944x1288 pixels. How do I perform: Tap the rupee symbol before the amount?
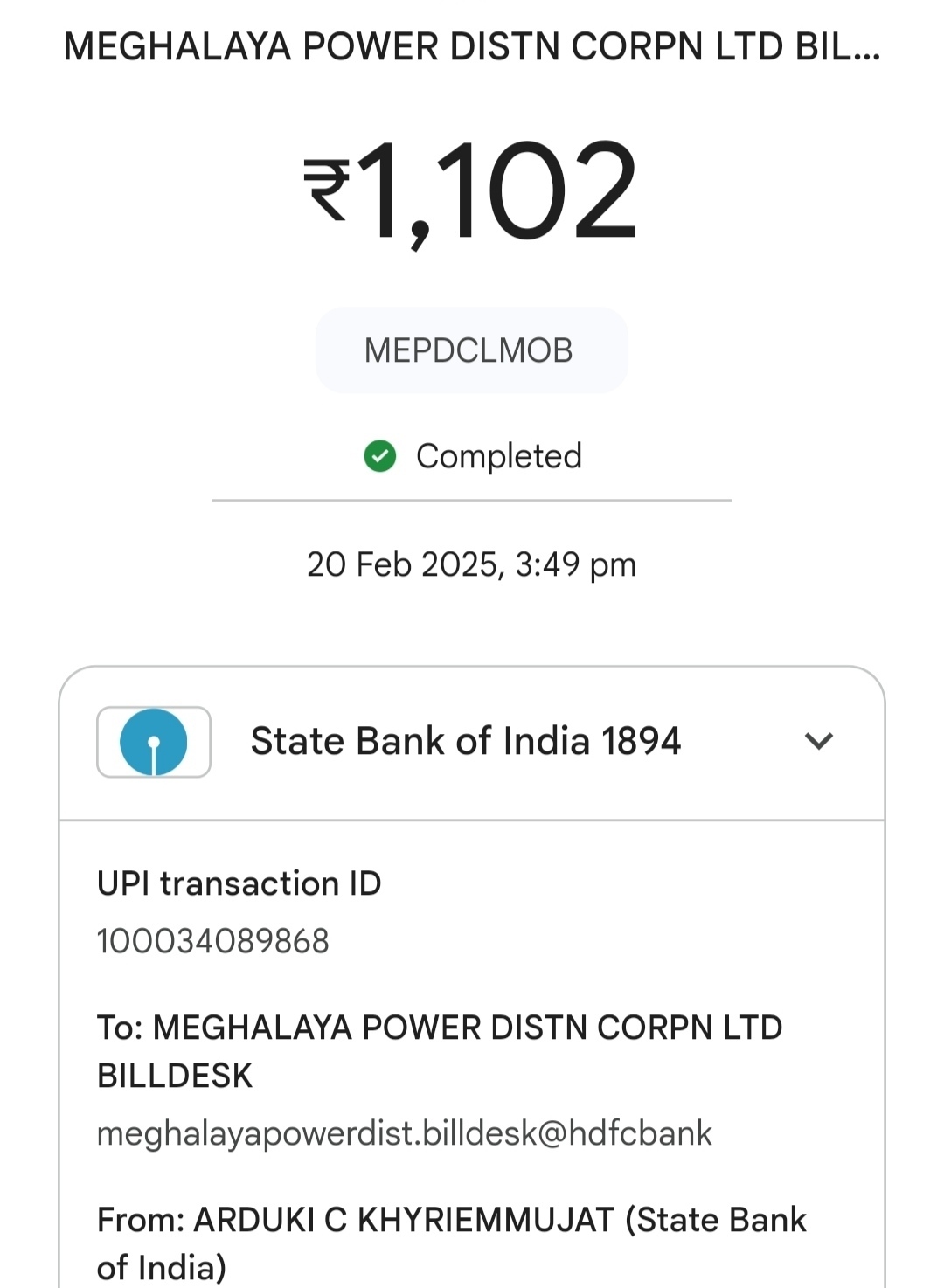(x=326, y=188)
